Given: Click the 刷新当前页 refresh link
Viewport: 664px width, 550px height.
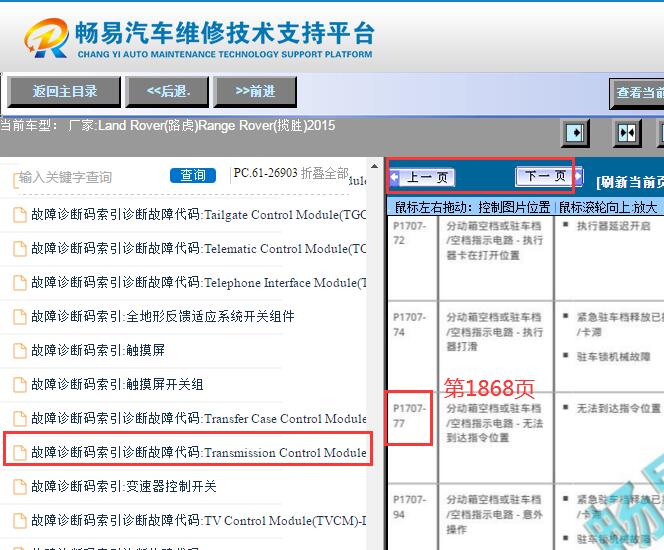Looking at the screenshot, I should (x=630, y=182).
